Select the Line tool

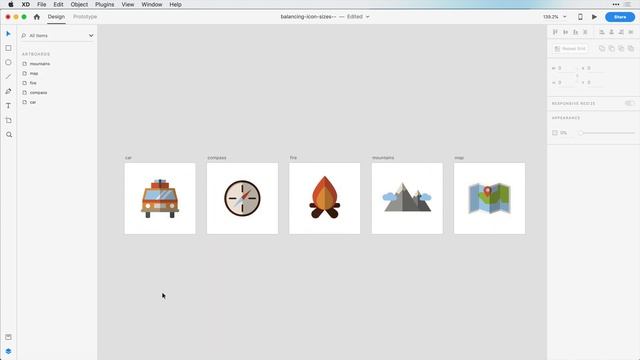[x=8, y=77]
